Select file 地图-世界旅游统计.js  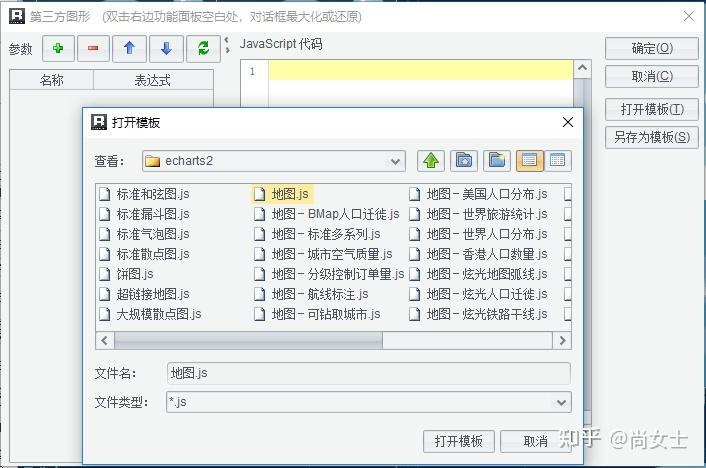tap(479, 214)
